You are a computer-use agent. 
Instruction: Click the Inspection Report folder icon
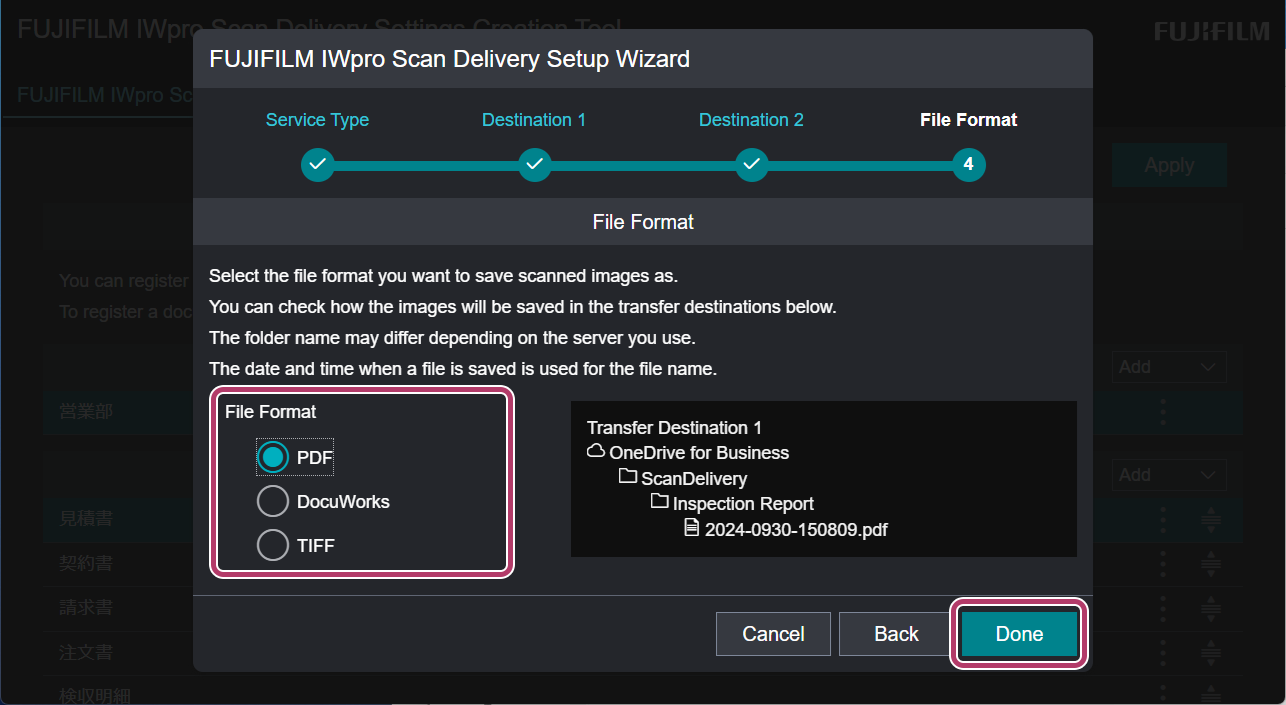660,502
